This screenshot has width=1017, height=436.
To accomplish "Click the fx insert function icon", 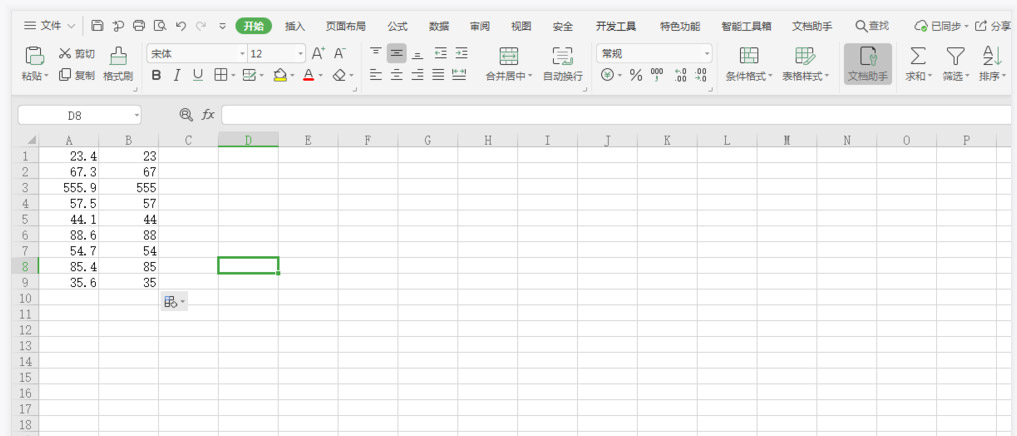I will (208, 115).
